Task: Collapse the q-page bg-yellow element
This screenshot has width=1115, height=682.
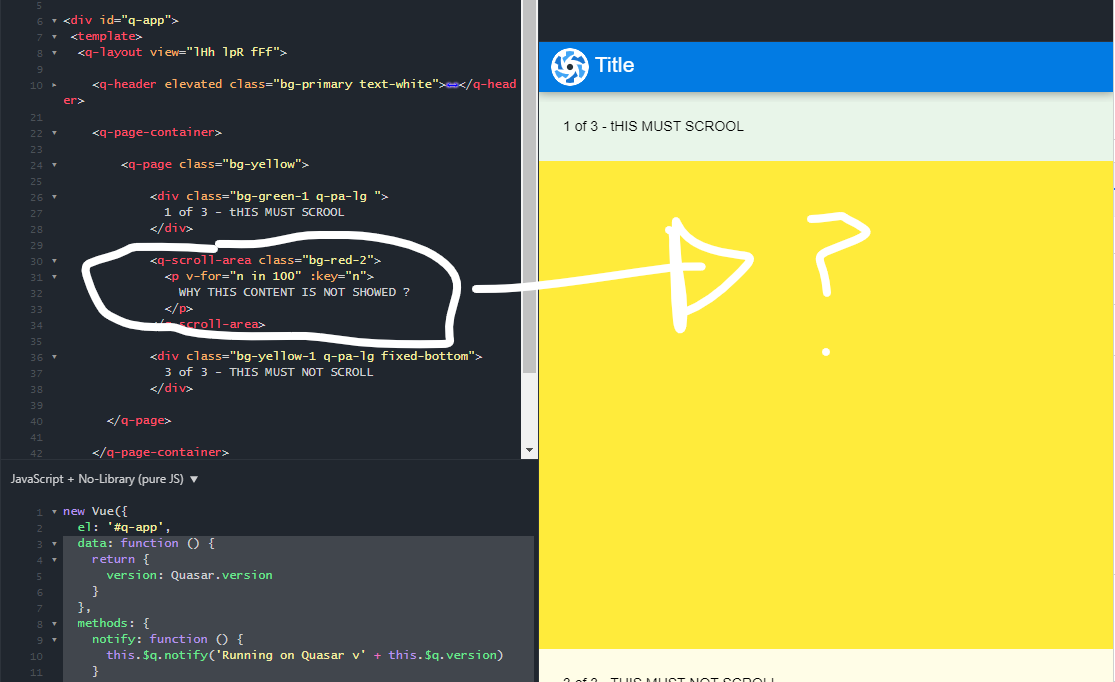Action: point(53,163)
